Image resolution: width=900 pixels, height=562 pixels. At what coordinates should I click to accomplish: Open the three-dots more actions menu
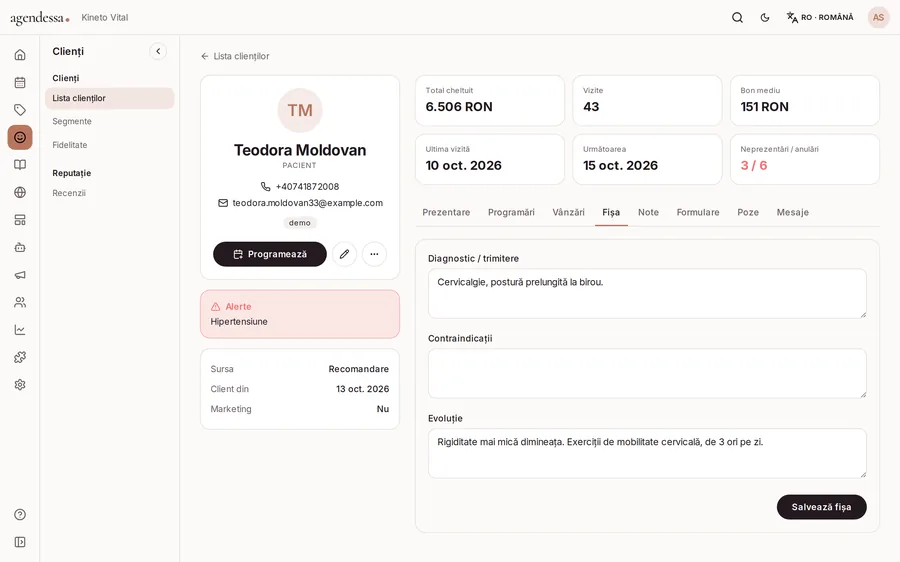coord(374,254)
